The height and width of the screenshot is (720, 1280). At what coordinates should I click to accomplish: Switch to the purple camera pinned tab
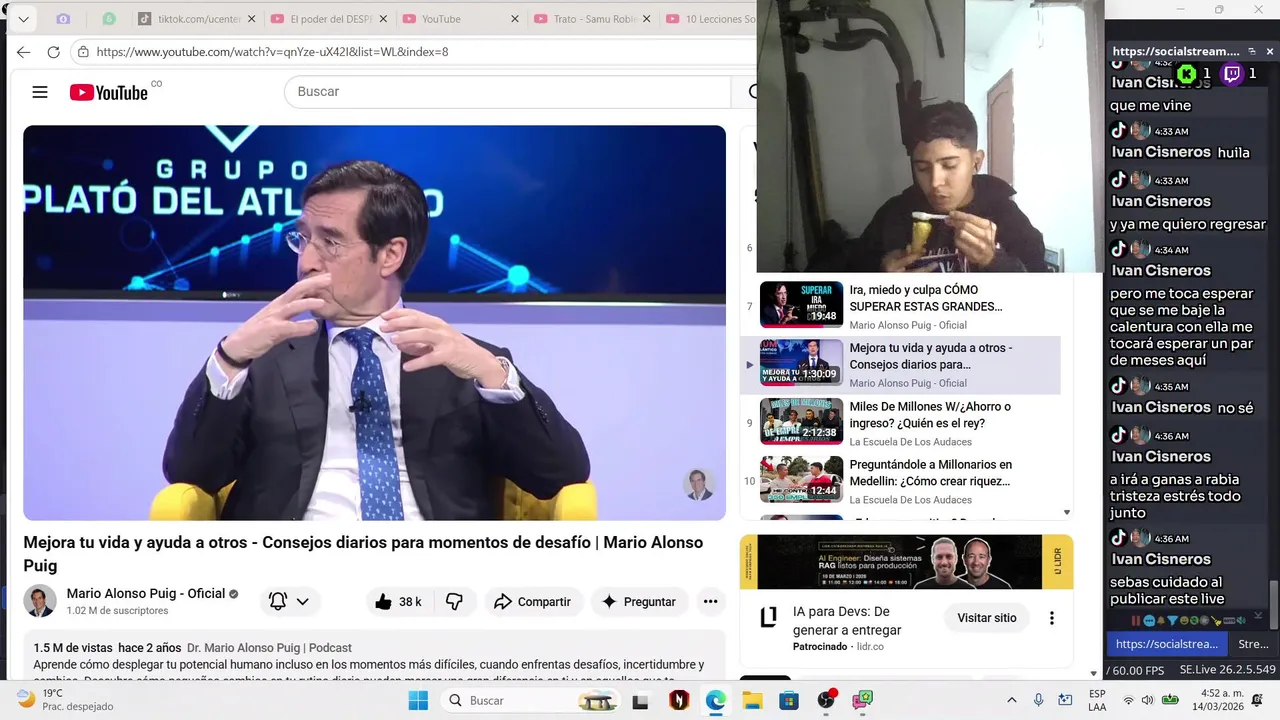coord(63,19)
